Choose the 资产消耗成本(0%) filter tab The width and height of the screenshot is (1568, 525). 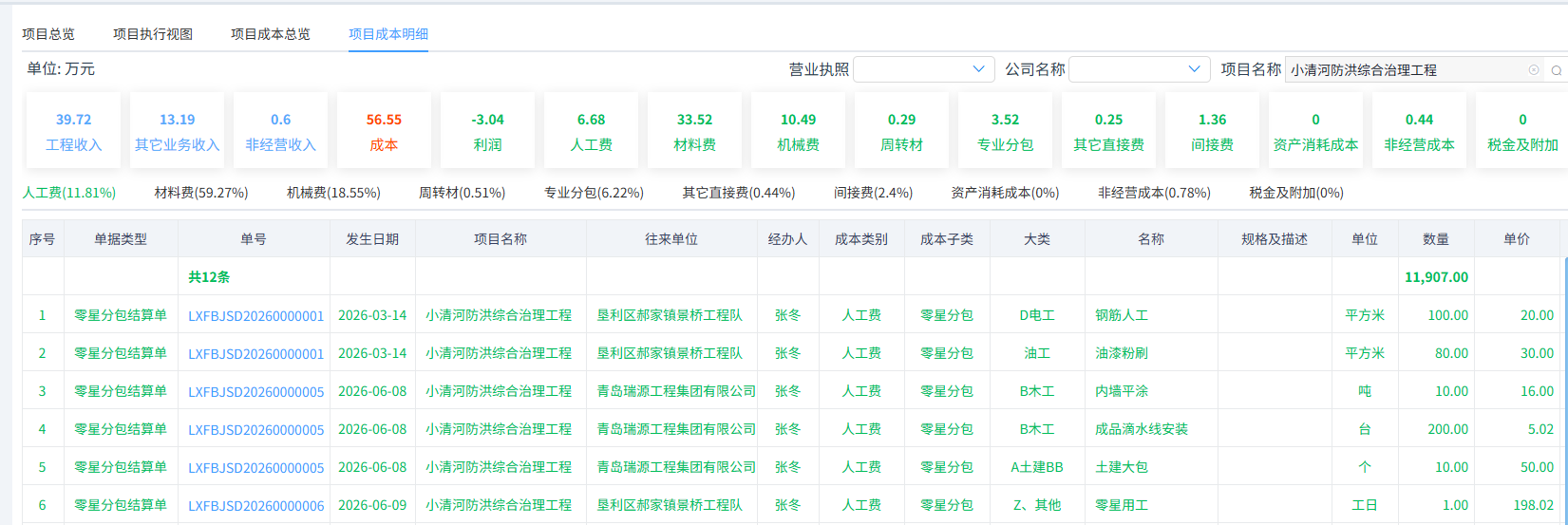[x=1005, y=193]
